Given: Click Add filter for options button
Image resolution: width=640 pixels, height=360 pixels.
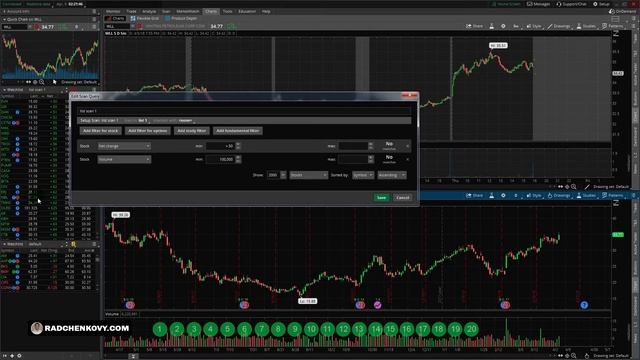Looking at the screenshot, I should click(x=148, y=131).
